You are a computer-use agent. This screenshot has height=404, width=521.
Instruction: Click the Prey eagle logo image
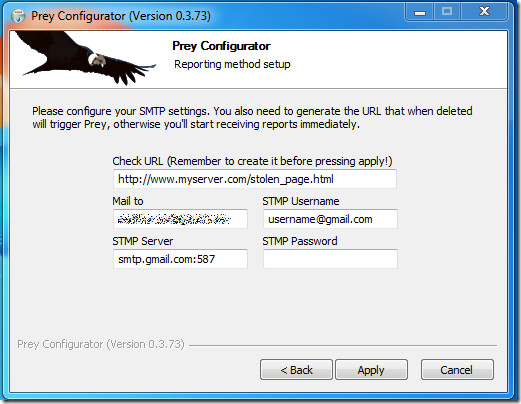click(85, 58)
